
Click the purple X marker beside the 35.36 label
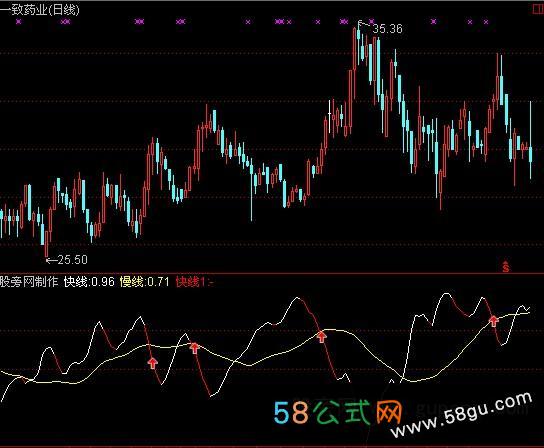click(372, 22)
